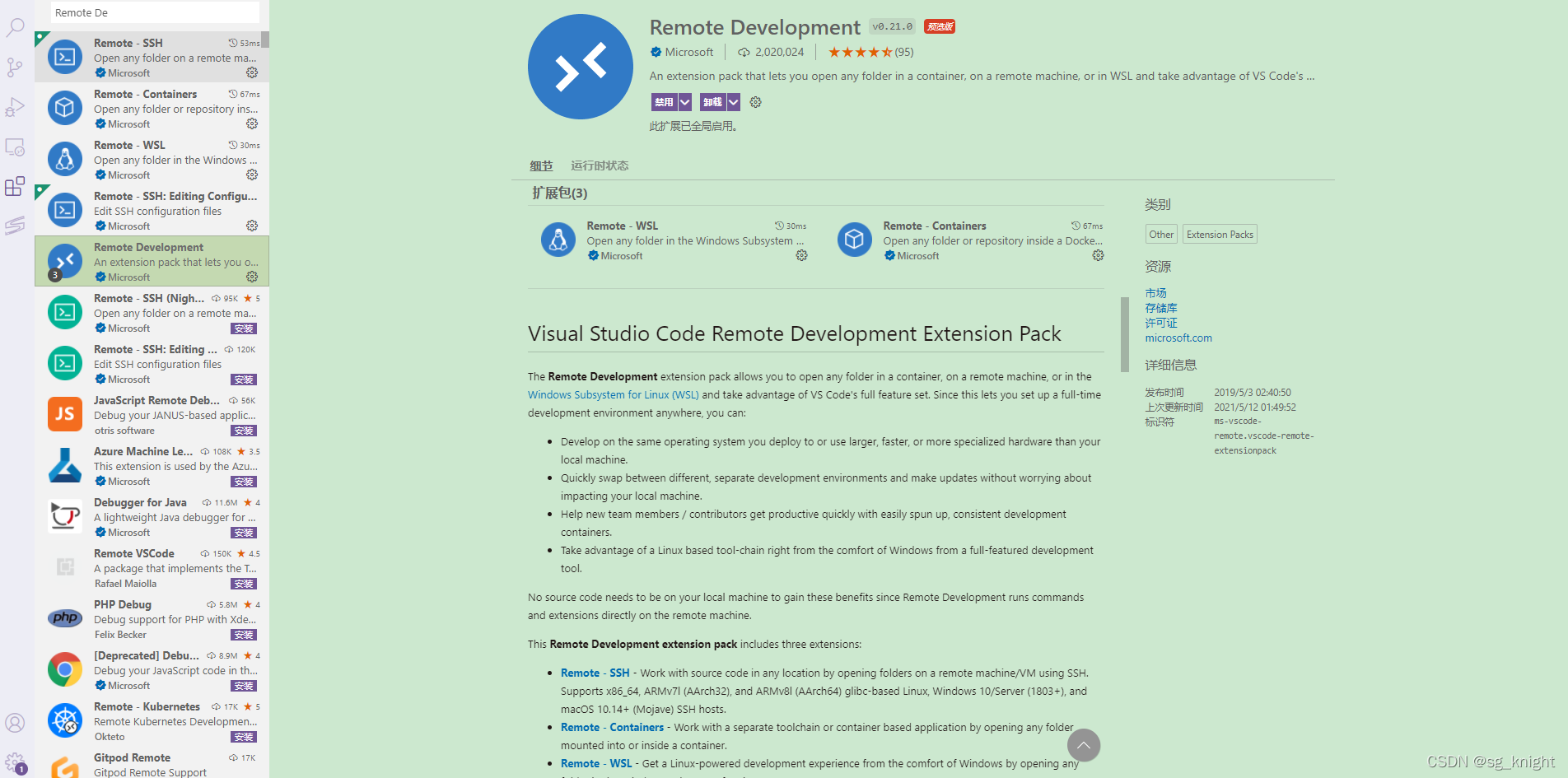Click the PHP Debug icon
Screen dimensions: 1568x778
(x=65, y=618)
